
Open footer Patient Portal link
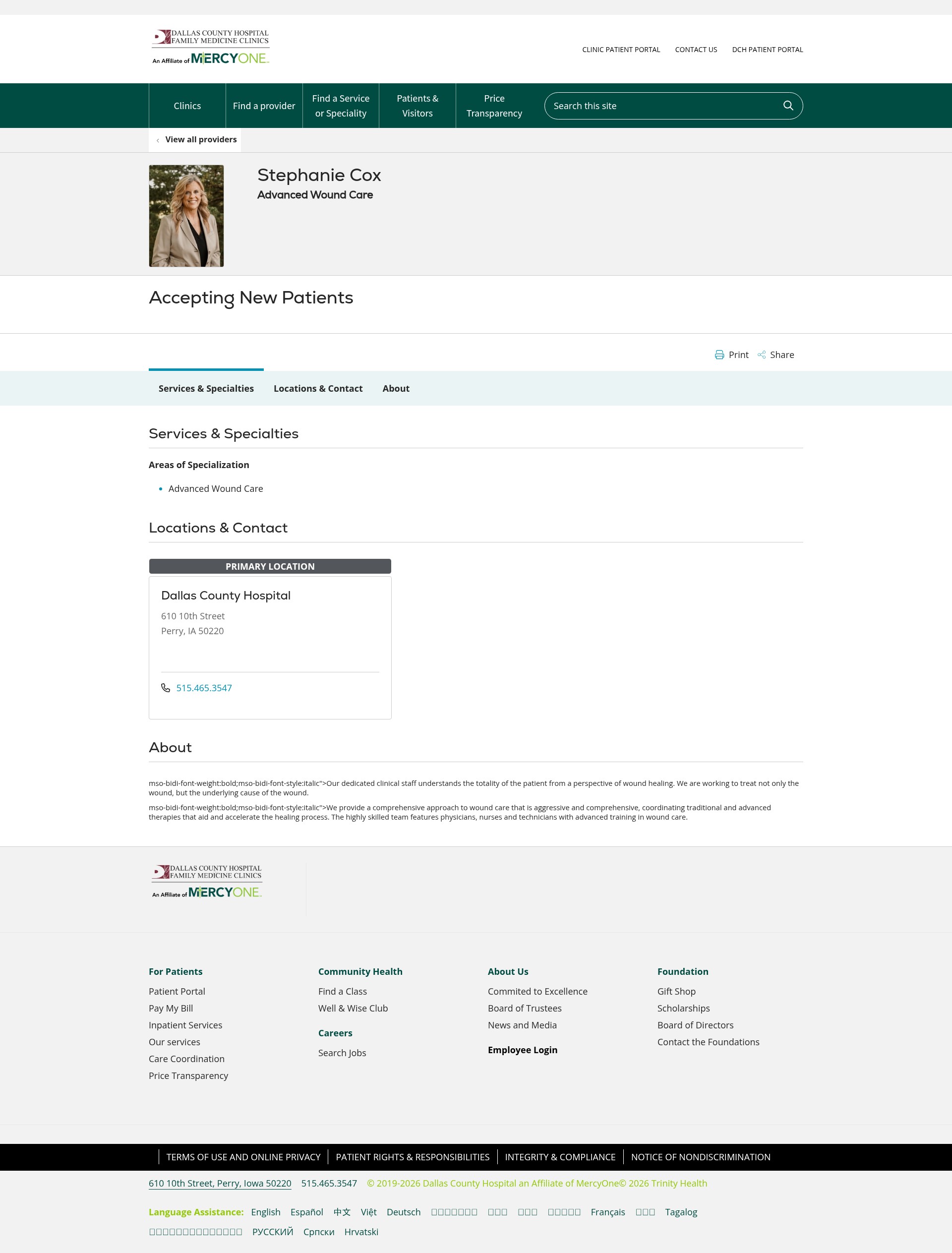(x=177, y=991)
